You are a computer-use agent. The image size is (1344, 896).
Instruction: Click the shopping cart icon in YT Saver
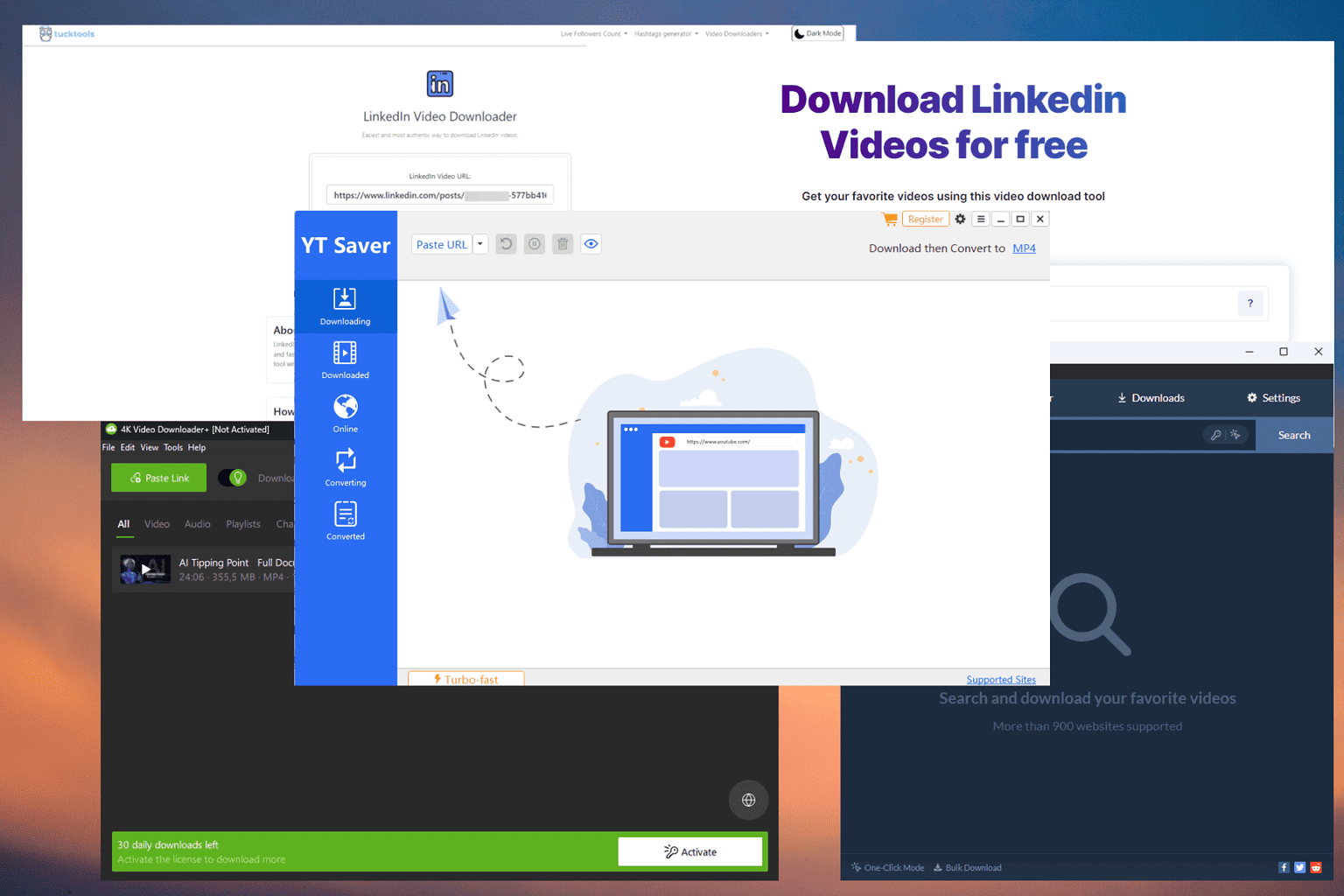(889, 219)
